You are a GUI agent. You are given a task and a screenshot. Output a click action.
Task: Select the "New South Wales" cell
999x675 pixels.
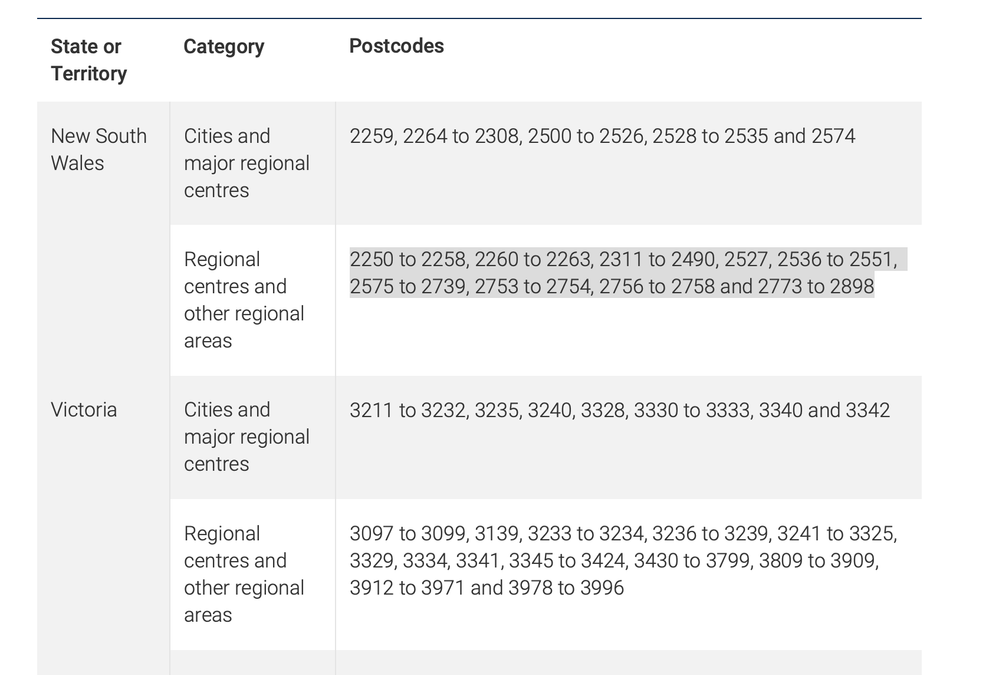click(98, 149)
